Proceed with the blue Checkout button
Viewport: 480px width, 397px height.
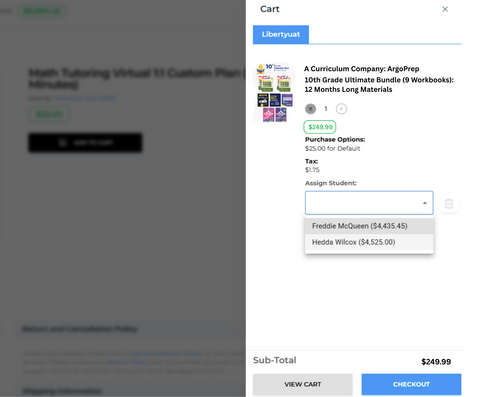coord(411,384)
